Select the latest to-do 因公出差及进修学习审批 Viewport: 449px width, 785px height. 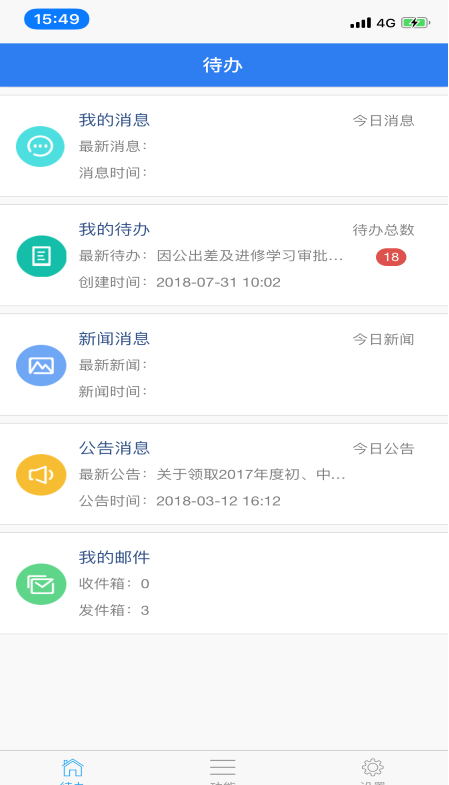250,256
